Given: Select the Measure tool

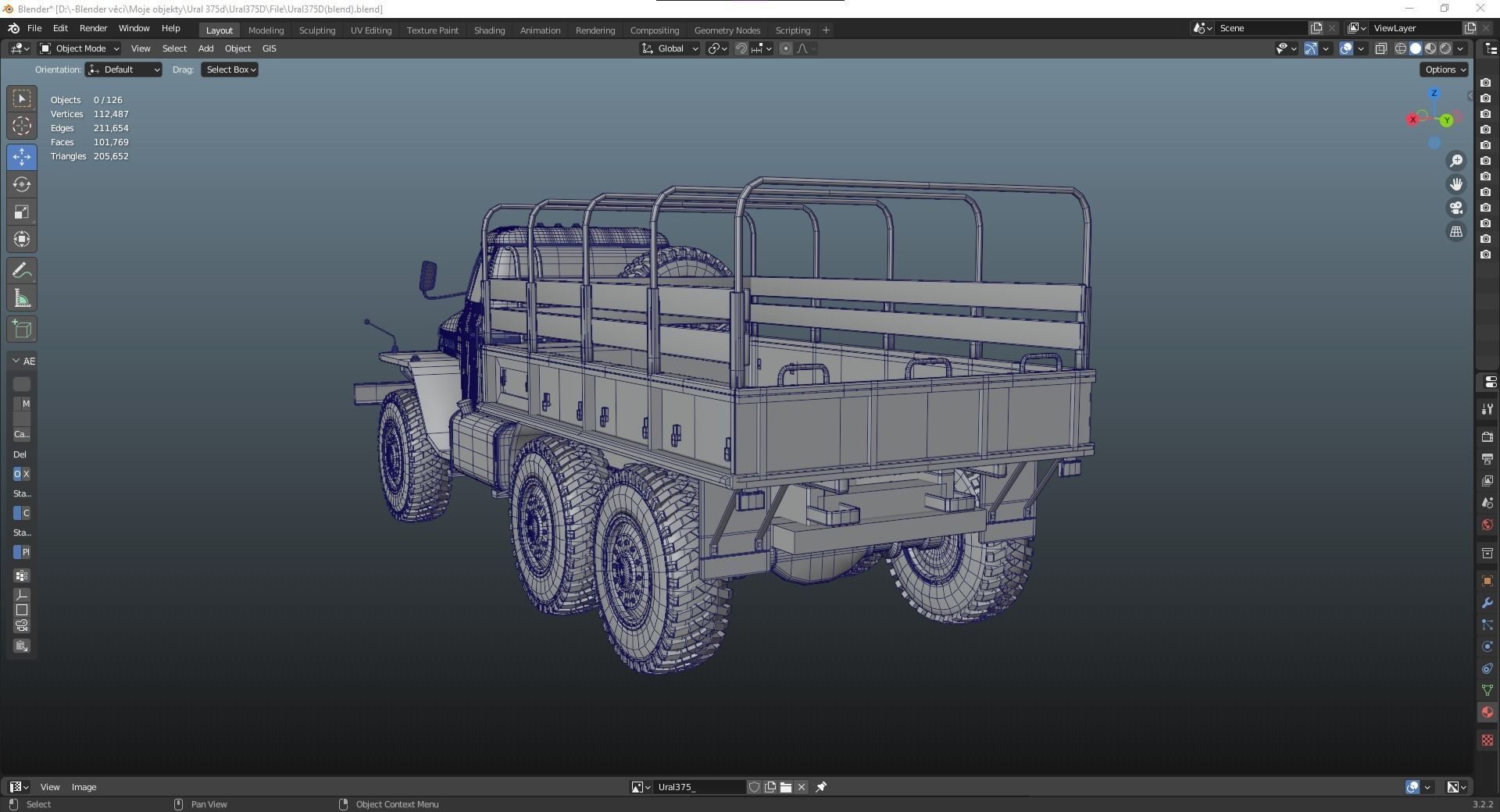Looking at the screenshot, I should tap(22, 298).
